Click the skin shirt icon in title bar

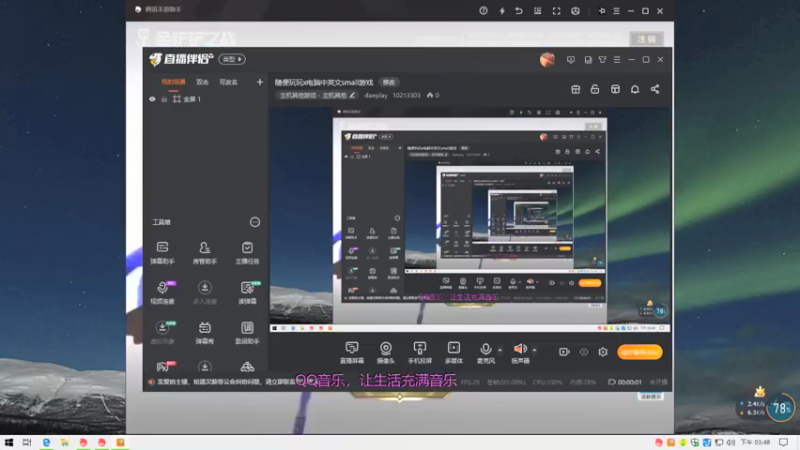pyautogui.click(x=603, y=60)
